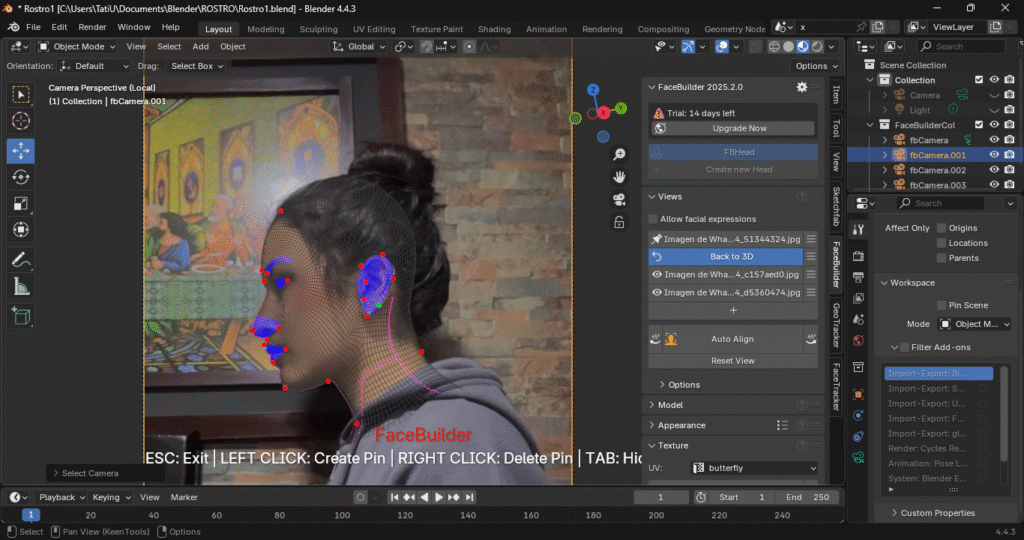The width and height of the screenshot is (1024, 540).
Task: Open the Render menu
Action: (92, 27)
